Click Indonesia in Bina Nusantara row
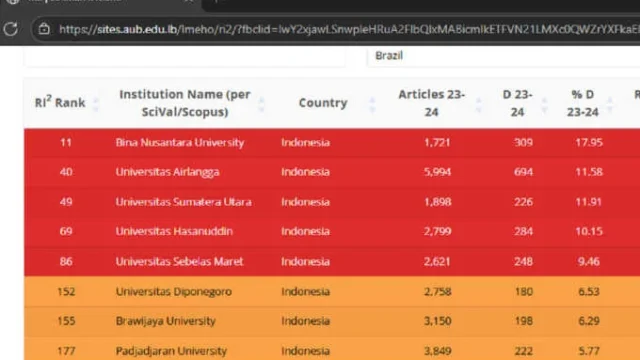This screenshot has width=640, height=360. [x=305, y=142]
